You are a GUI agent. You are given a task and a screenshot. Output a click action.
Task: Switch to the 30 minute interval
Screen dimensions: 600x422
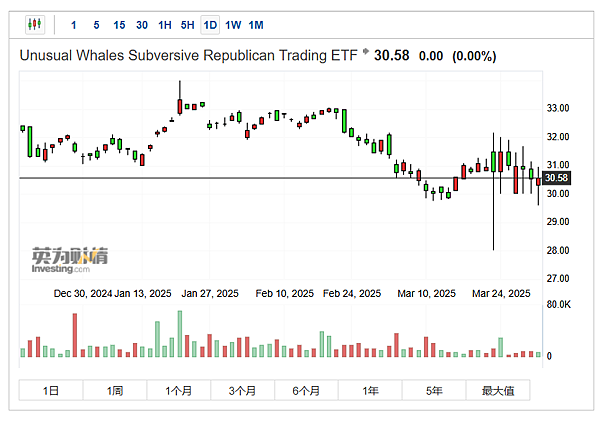pyautogui.click(x=142, y=25)
